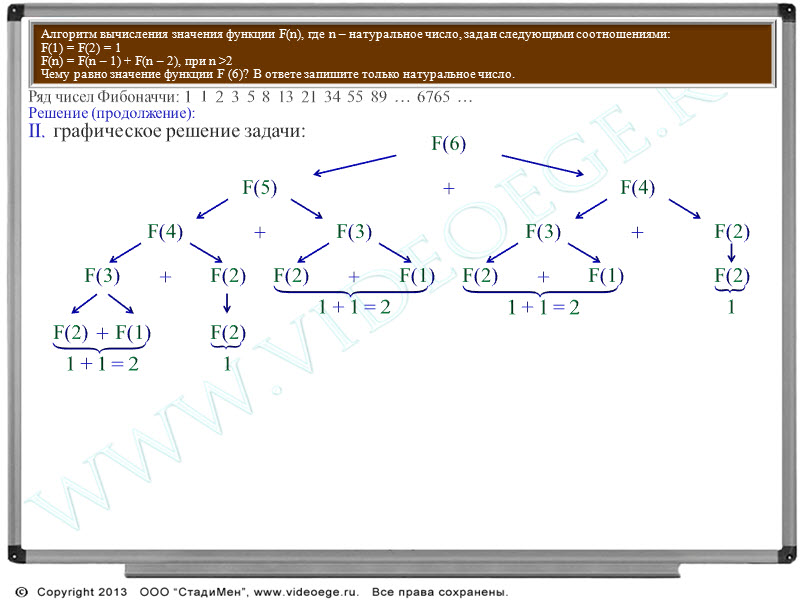Click the '1 + 1 = 2' result under F(5)'s F(3) branch
The image size is (800, 600).
click(x=354, y=307)
